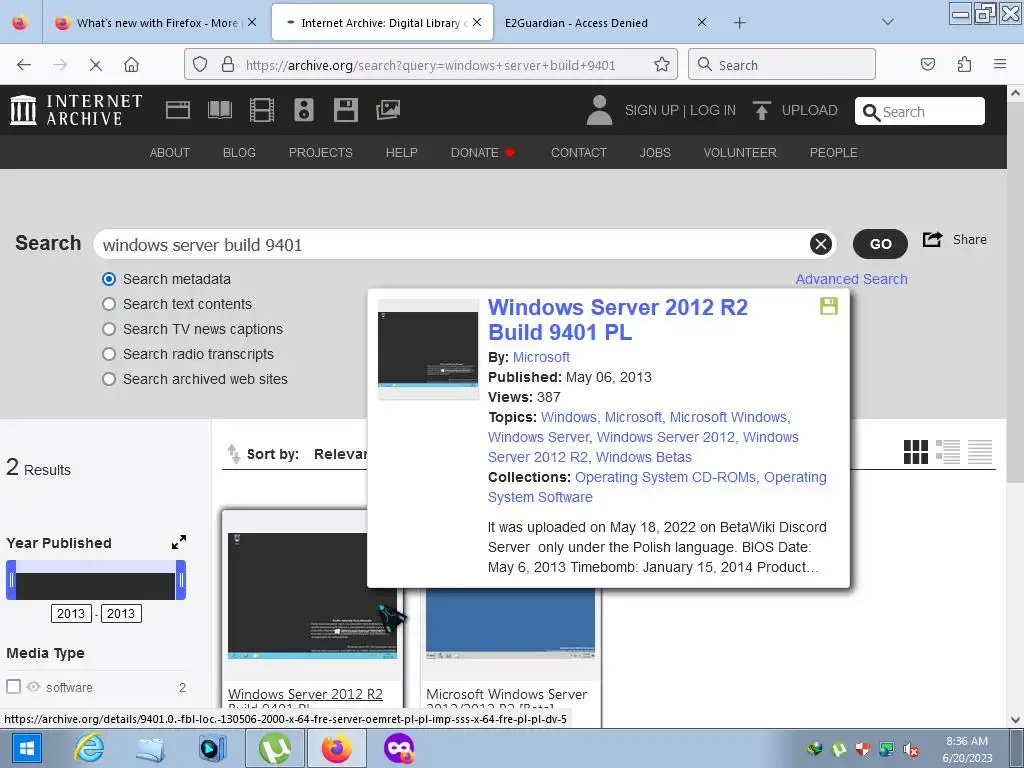The image size is (1024, 768).
Task: Open the Images section icon
Action: click(388, 110)
